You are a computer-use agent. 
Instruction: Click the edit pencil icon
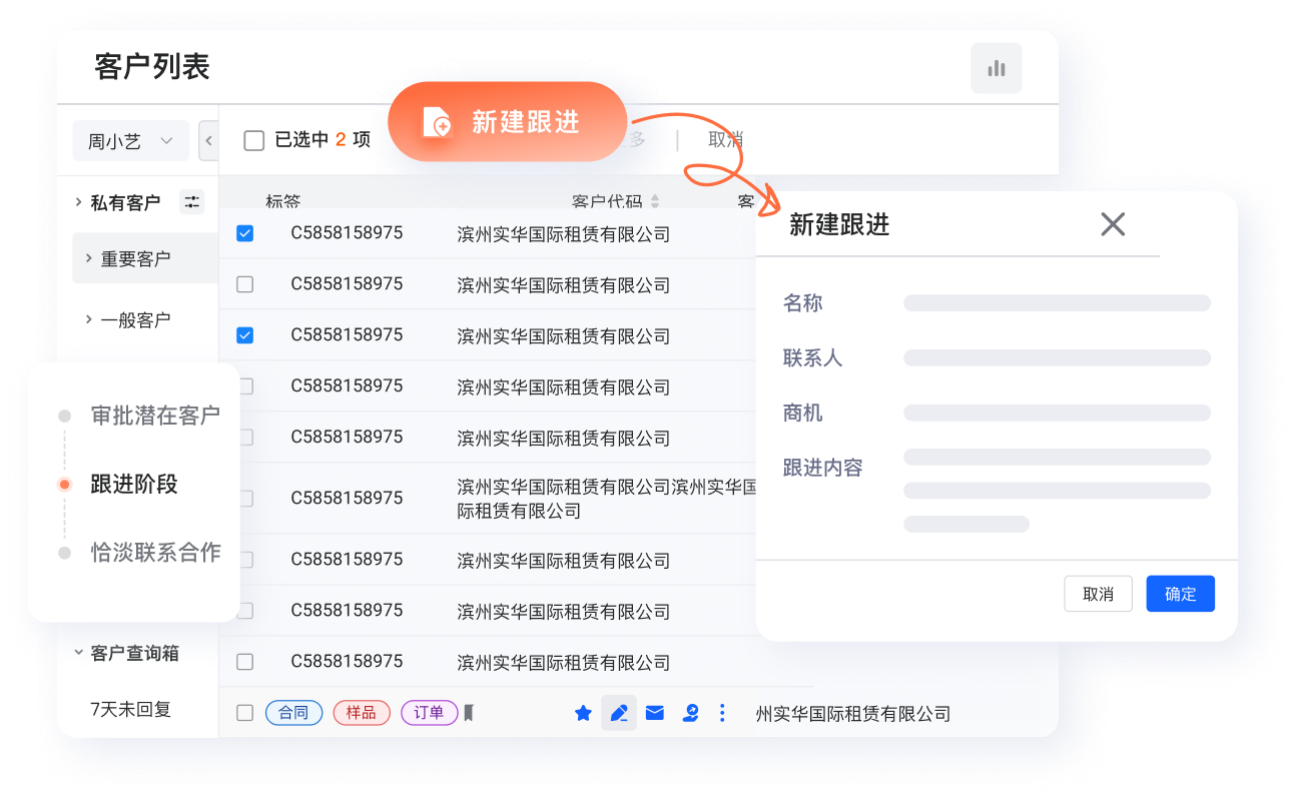(619, 713)
